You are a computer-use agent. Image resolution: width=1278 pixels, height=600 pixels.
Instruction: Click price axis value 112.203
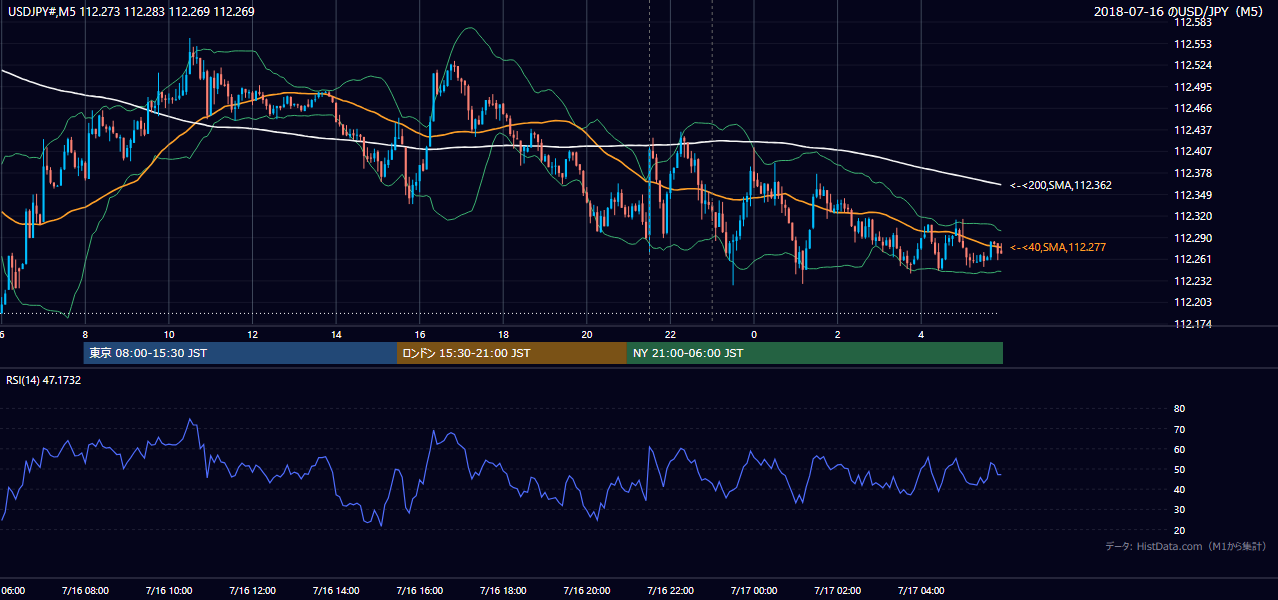click(1192, 302)
